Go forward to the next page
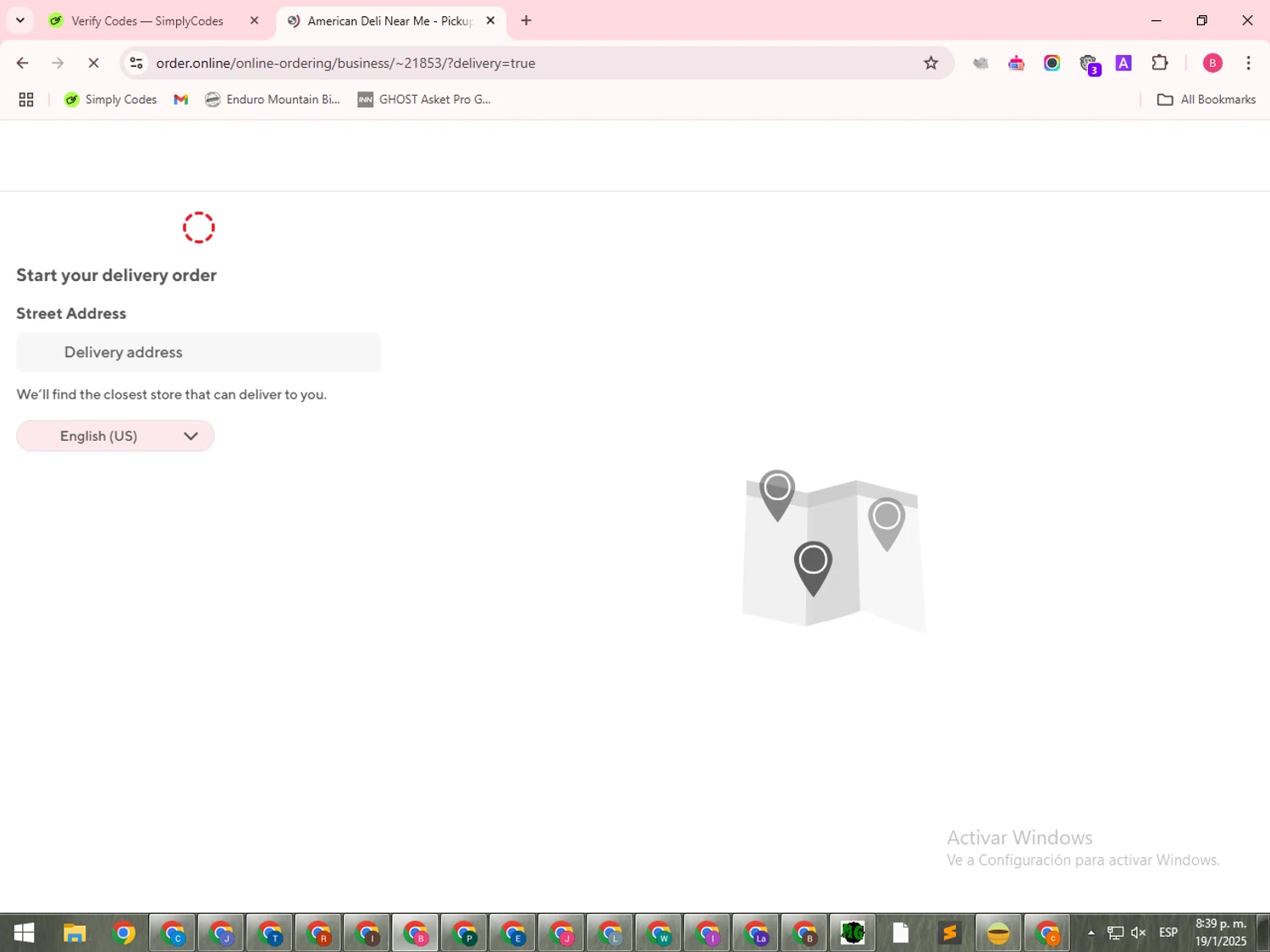This screenshot has width=1270, height=952. coord(58,63)
